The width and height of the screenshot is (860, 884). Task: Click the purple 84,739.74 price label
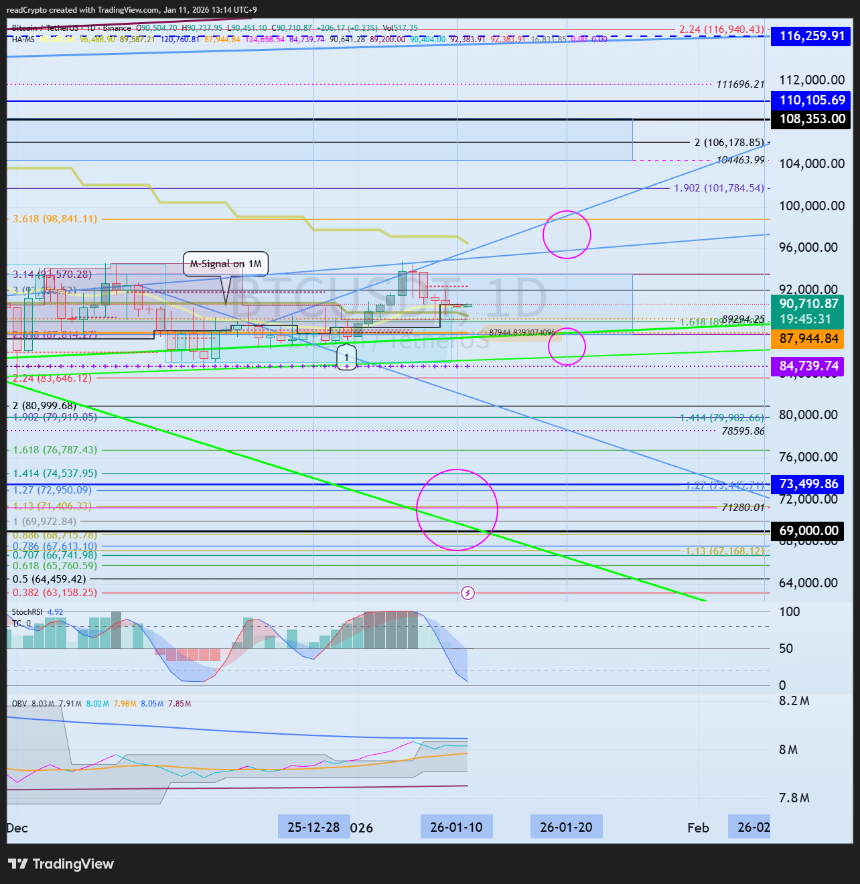coord(808,366)
